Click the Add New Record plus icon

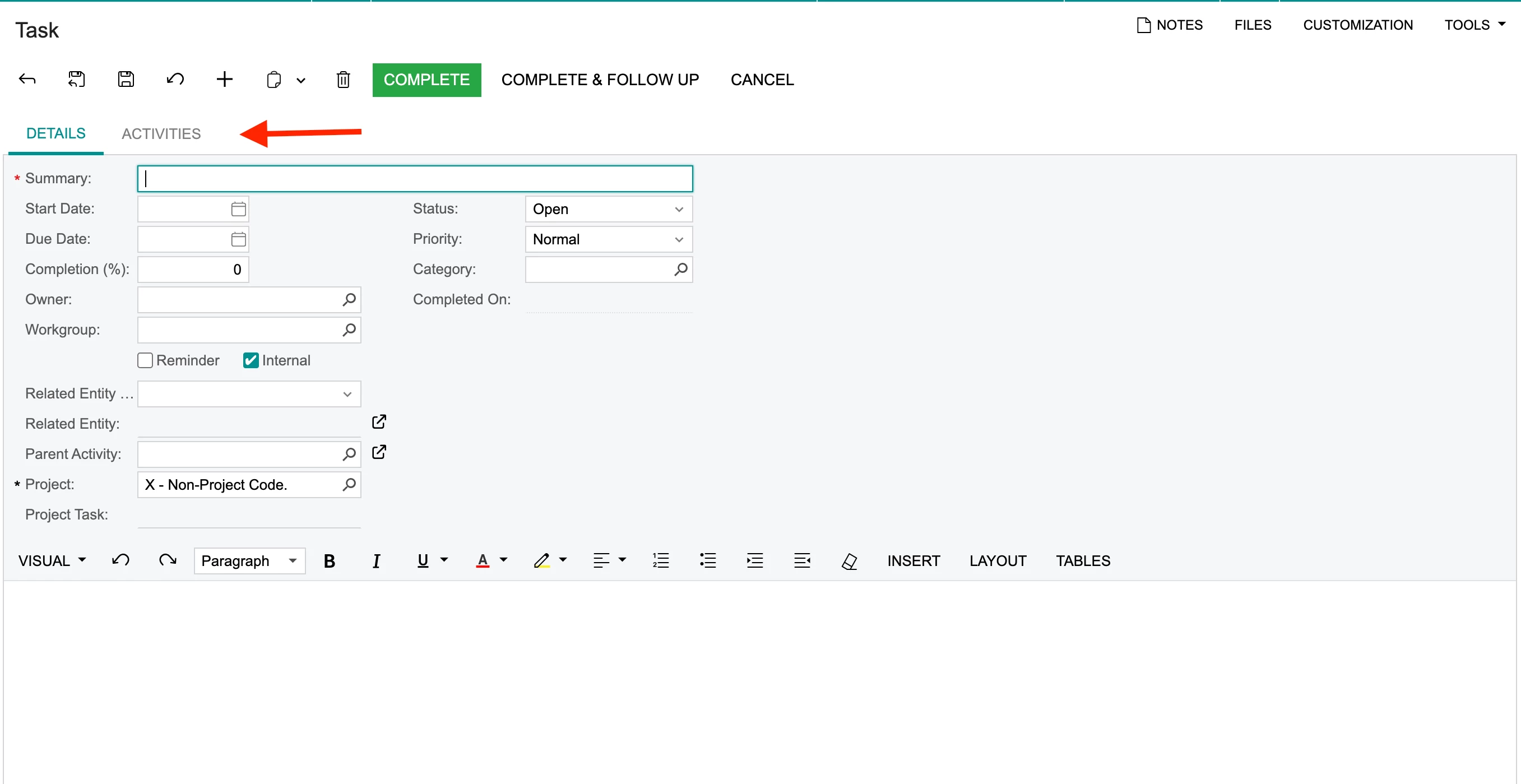tap(224, 79)
